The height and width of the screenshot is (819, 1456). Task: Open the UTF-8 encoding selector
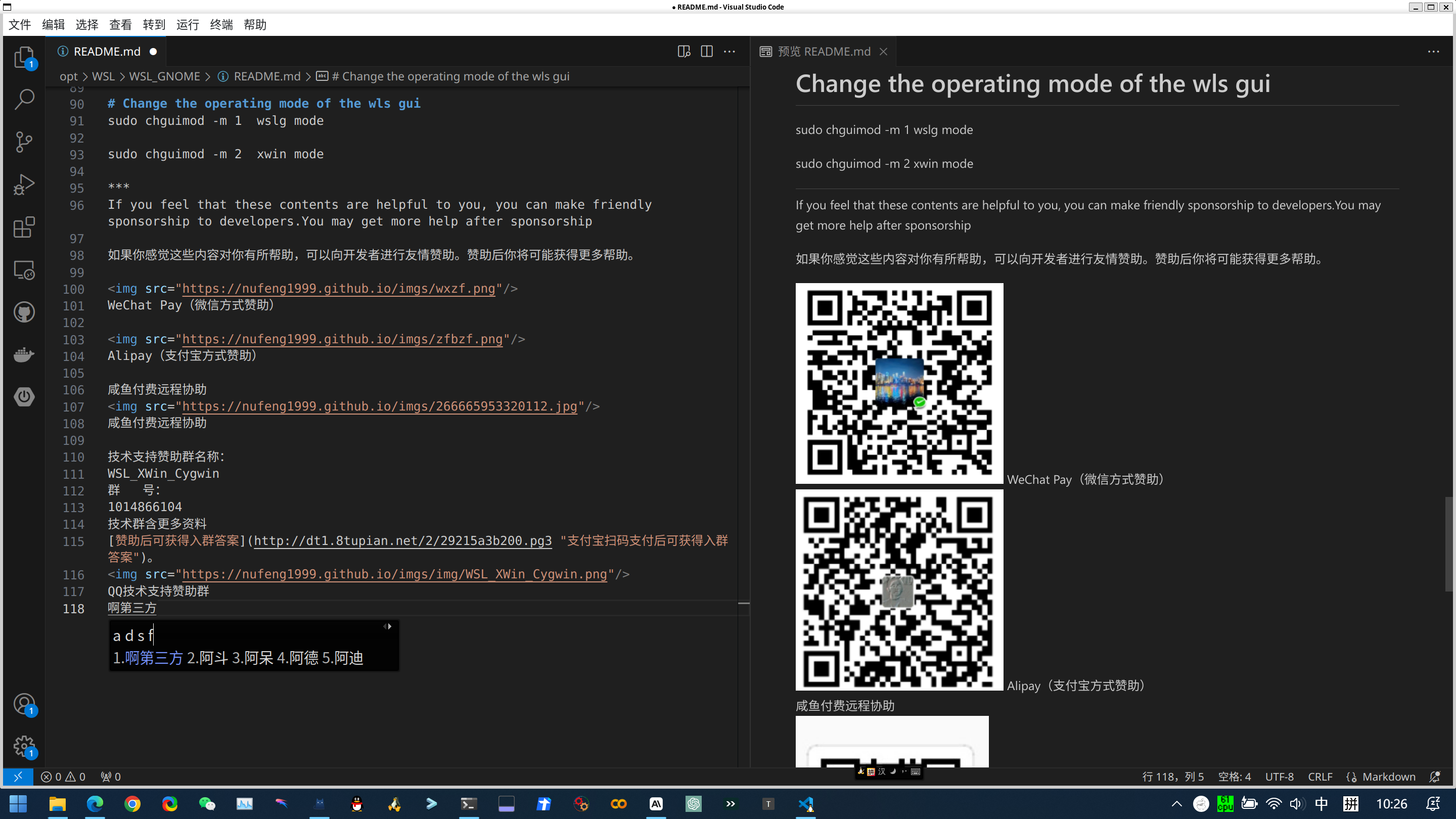click(1279, 777)
